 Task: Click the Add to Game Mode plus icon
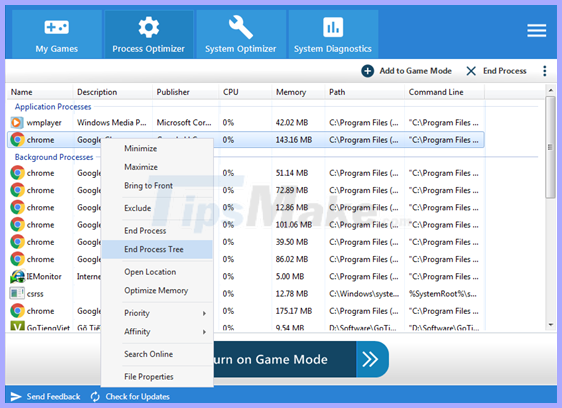[367, 71]
